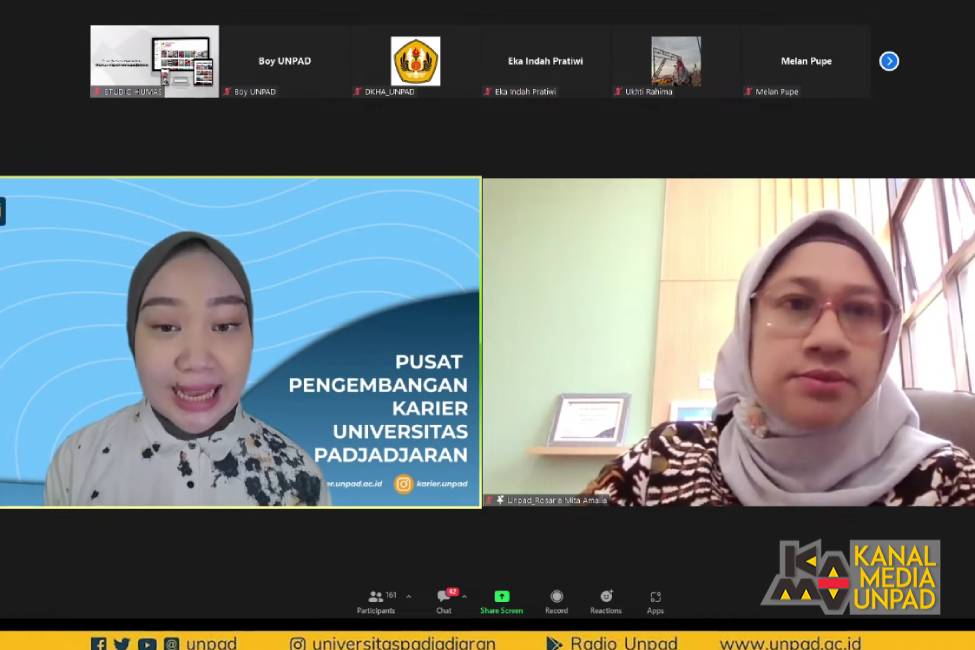Open the Reactions menu
Screen dimensions: 975x650
pos(605,600)
